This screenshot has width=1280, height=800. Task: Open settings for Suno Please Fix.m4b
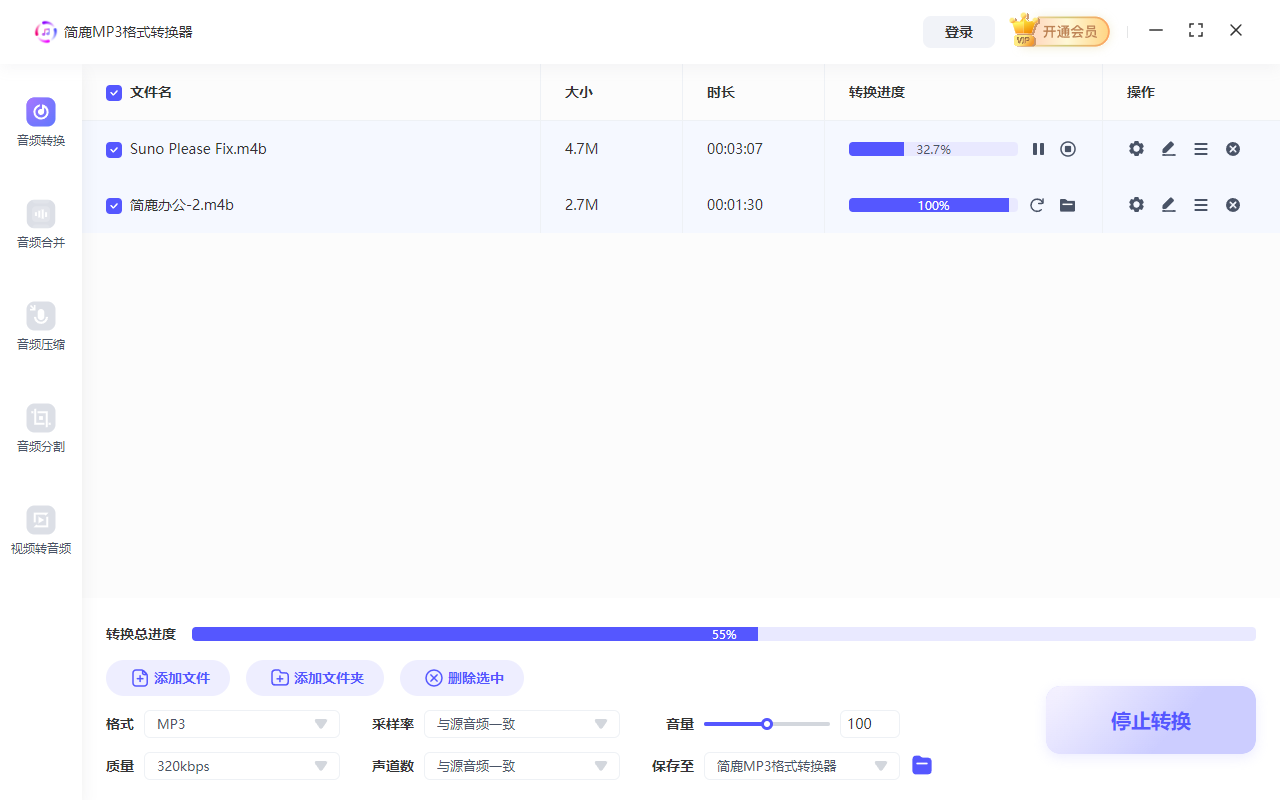point(1136,148)
